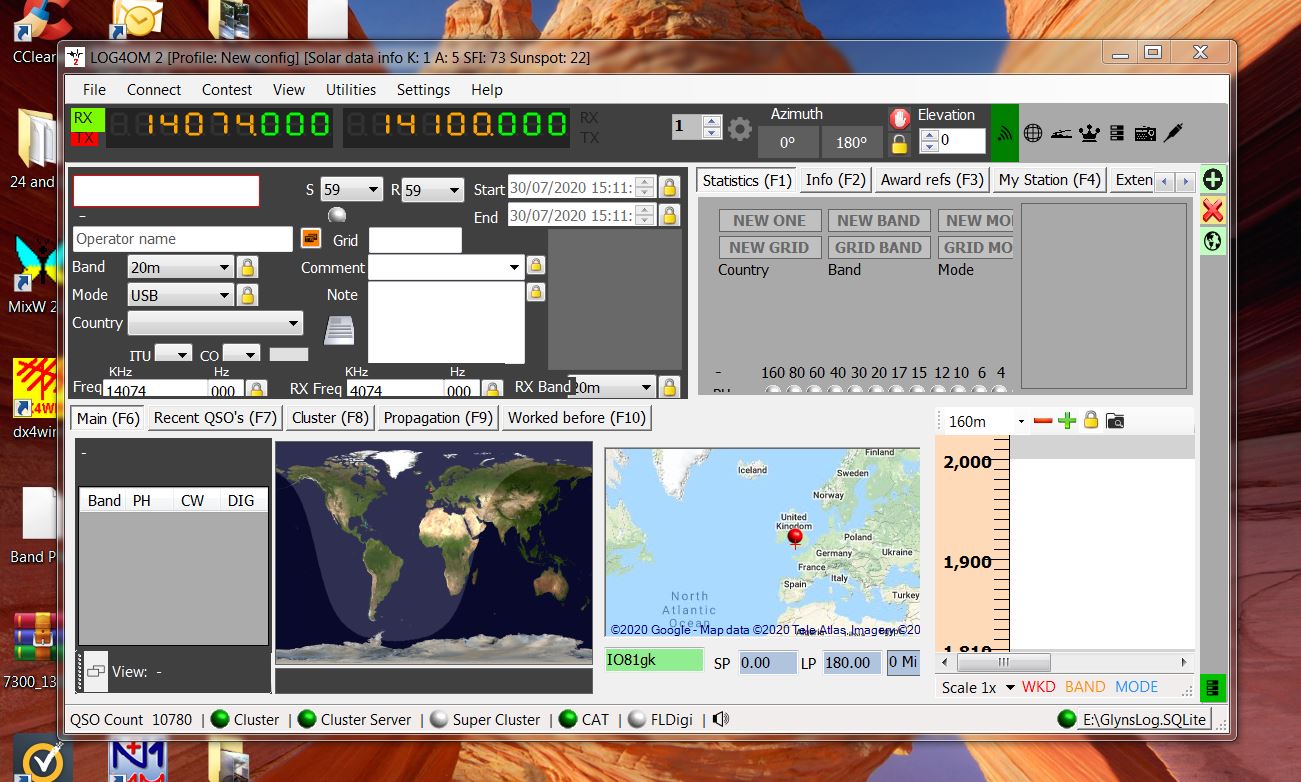Open the File menu
Viewport: 1301px width, 782px height.
tap(94, 89)
